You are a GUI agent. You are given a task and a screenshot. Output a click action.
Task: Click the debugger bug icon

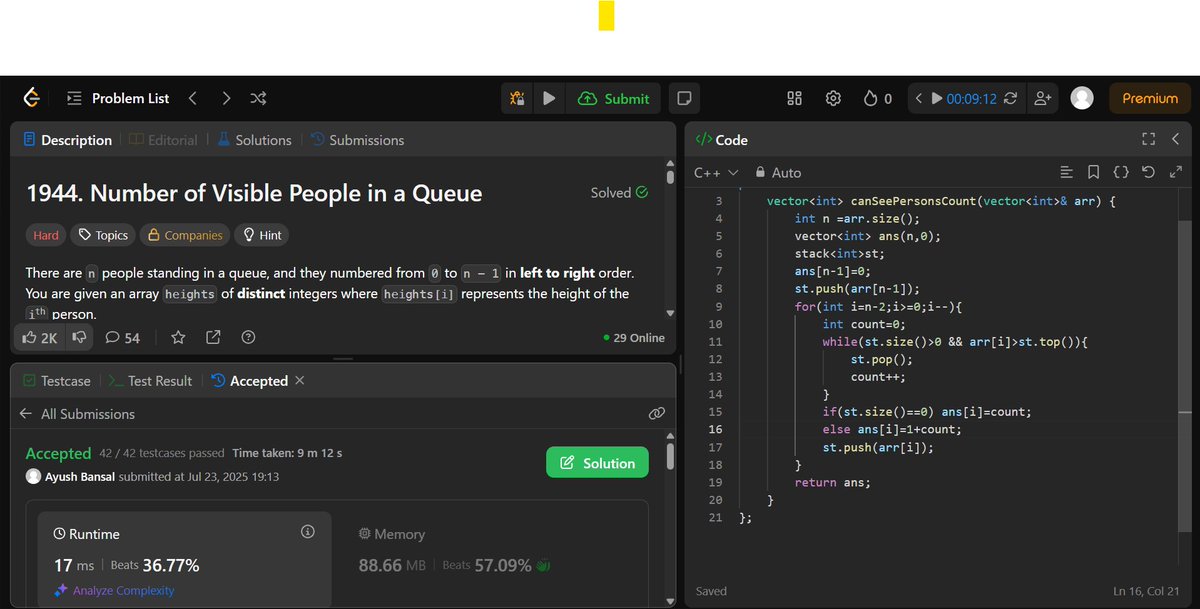(517, 98)
